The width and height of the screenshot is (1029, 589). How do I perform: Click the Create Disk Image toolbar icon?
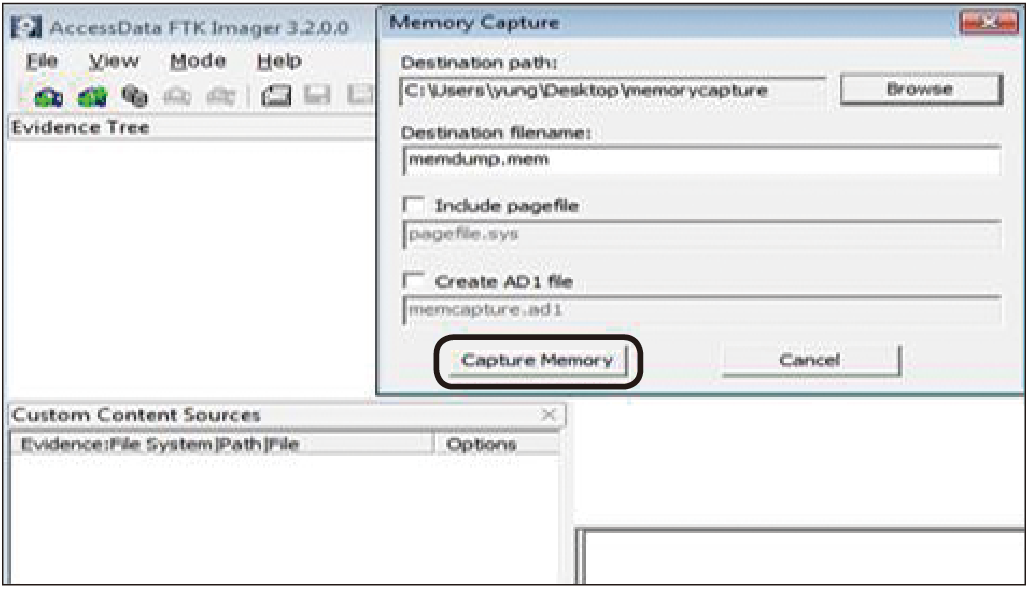click(276, 97)
